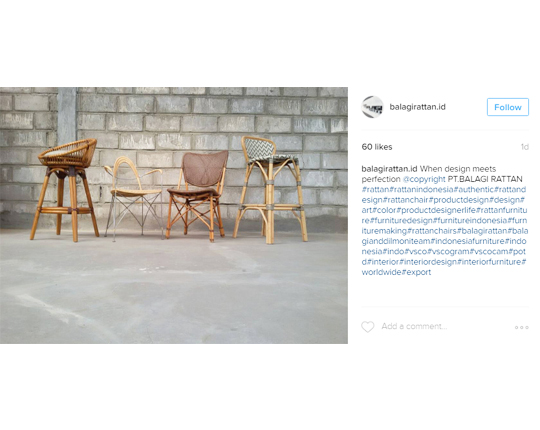This screenshot has width=540, height=430.
Task: Open the 1d post timestamp
Action: pyautogui.click(x=525, y=147)
